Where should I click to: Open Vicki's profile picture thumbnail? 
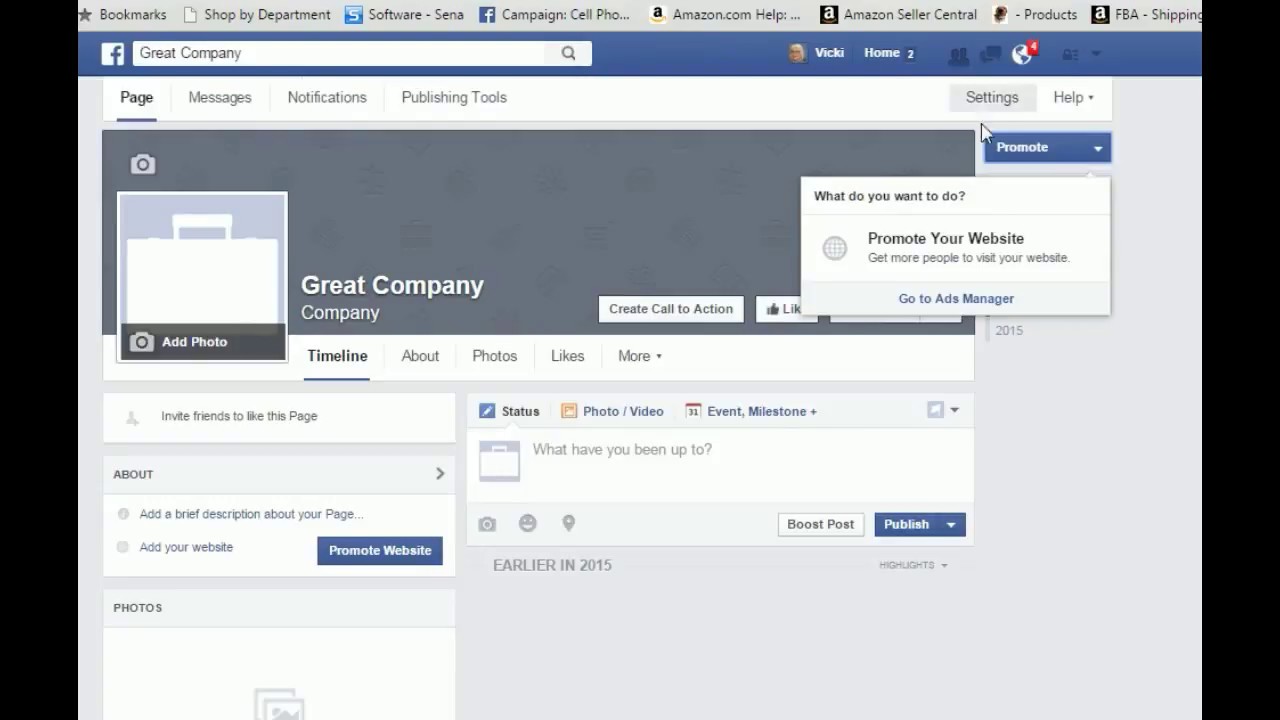tap(797, 53)
